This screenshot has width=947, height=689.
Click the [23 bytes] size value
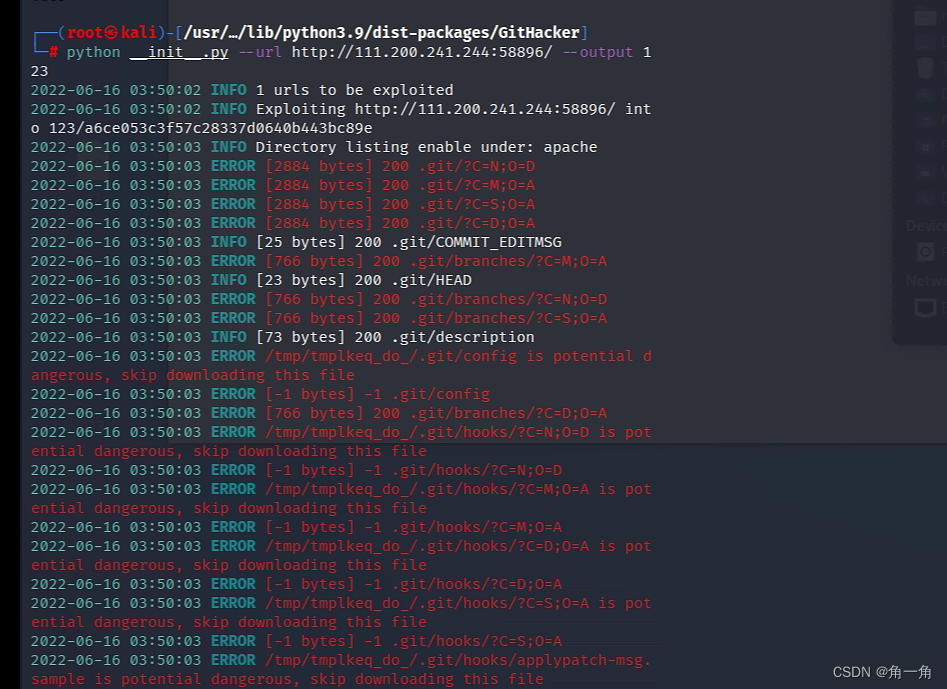[300, 280]
